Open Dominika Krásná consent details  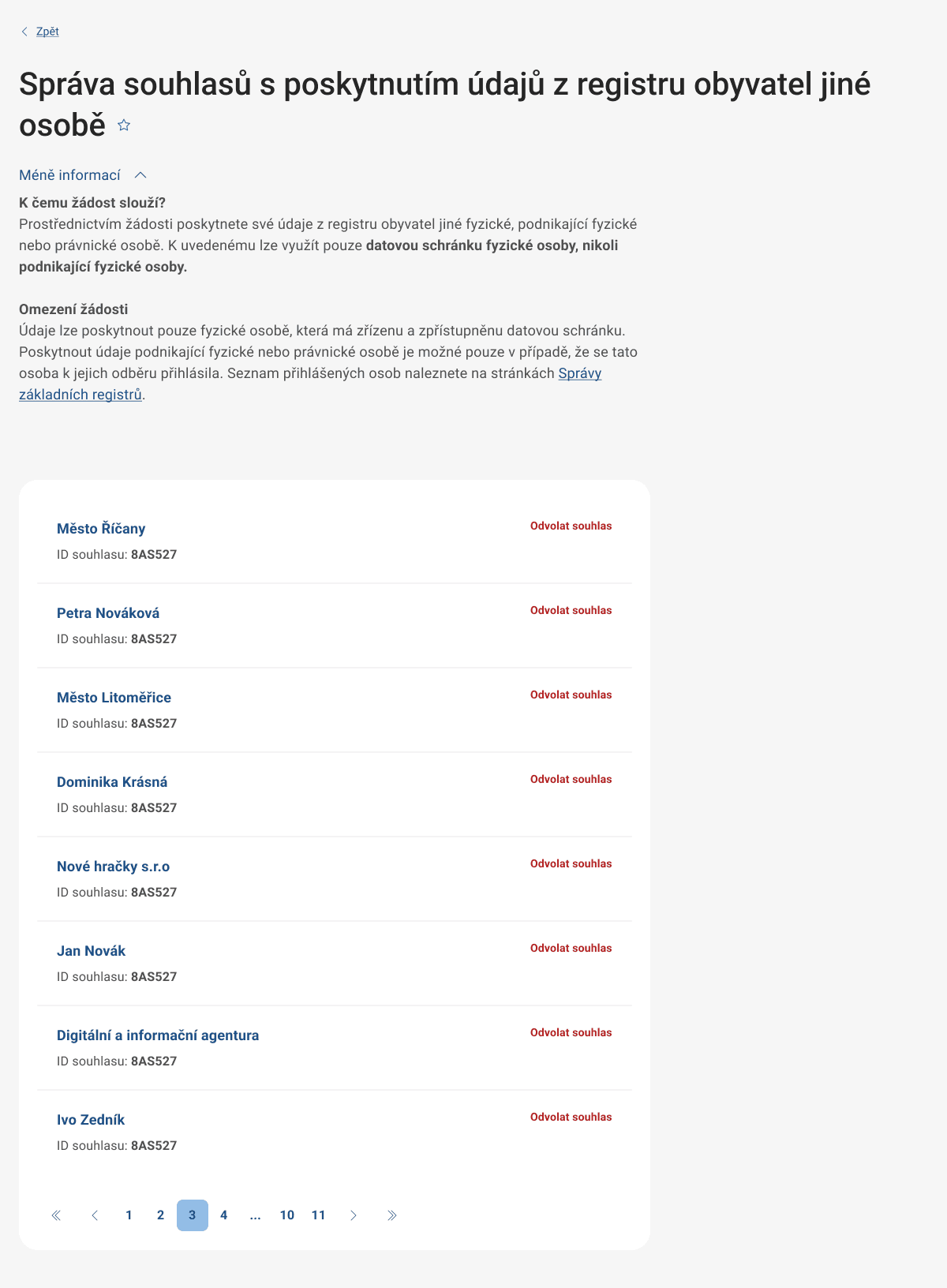(112, 782)
